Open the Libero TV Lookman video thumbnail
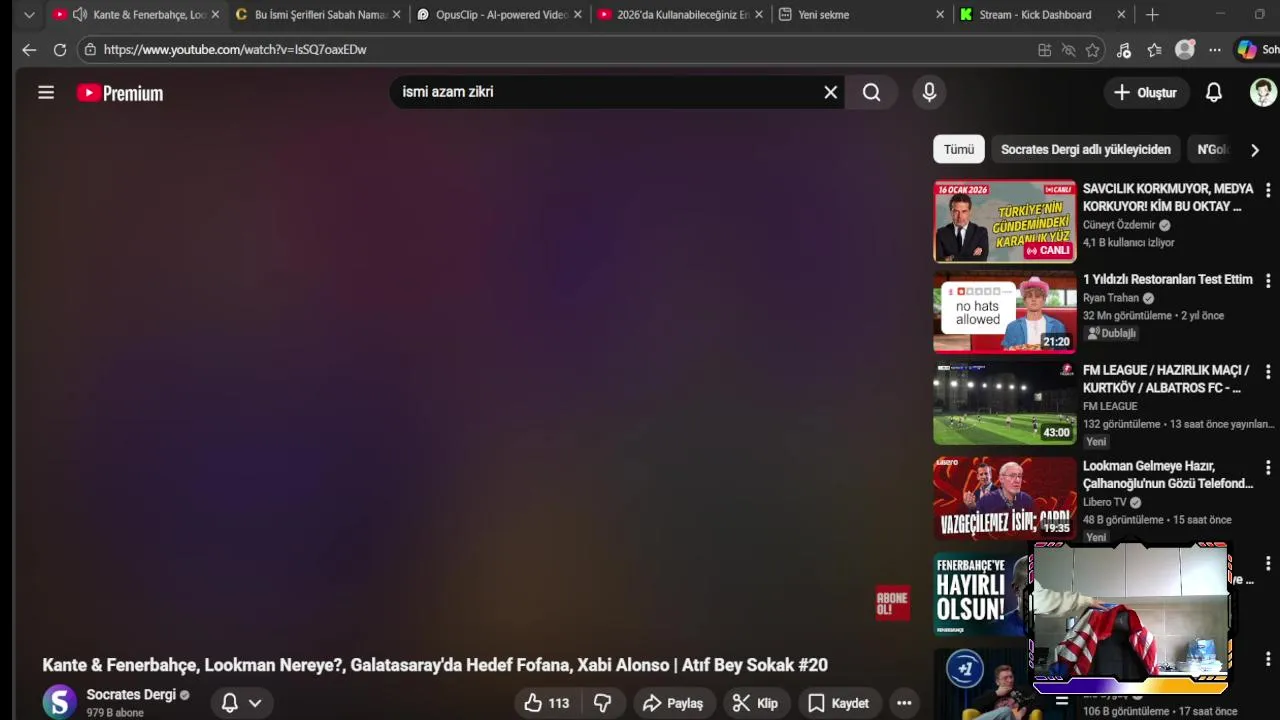Image resolution: width=1280 pixels, height=720 pixels. pos(1004,497)
